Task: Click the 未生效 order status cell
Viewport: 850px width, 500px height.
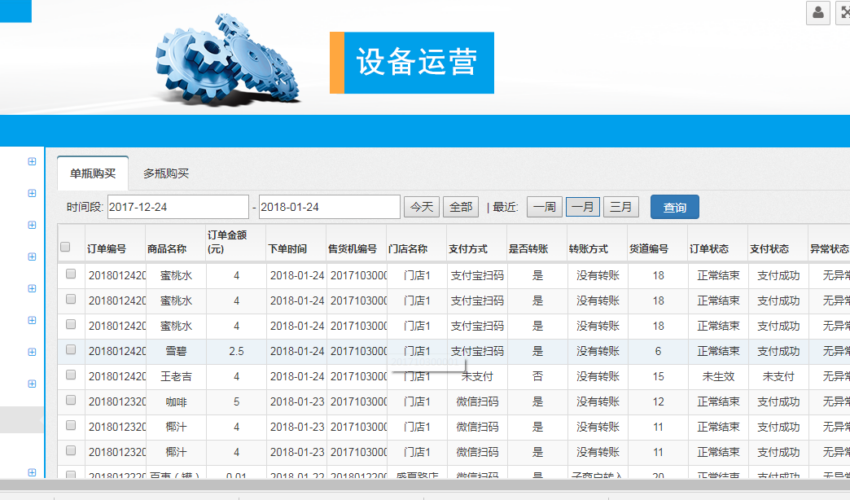Action: pyautogui.click(x=718, y=376)
